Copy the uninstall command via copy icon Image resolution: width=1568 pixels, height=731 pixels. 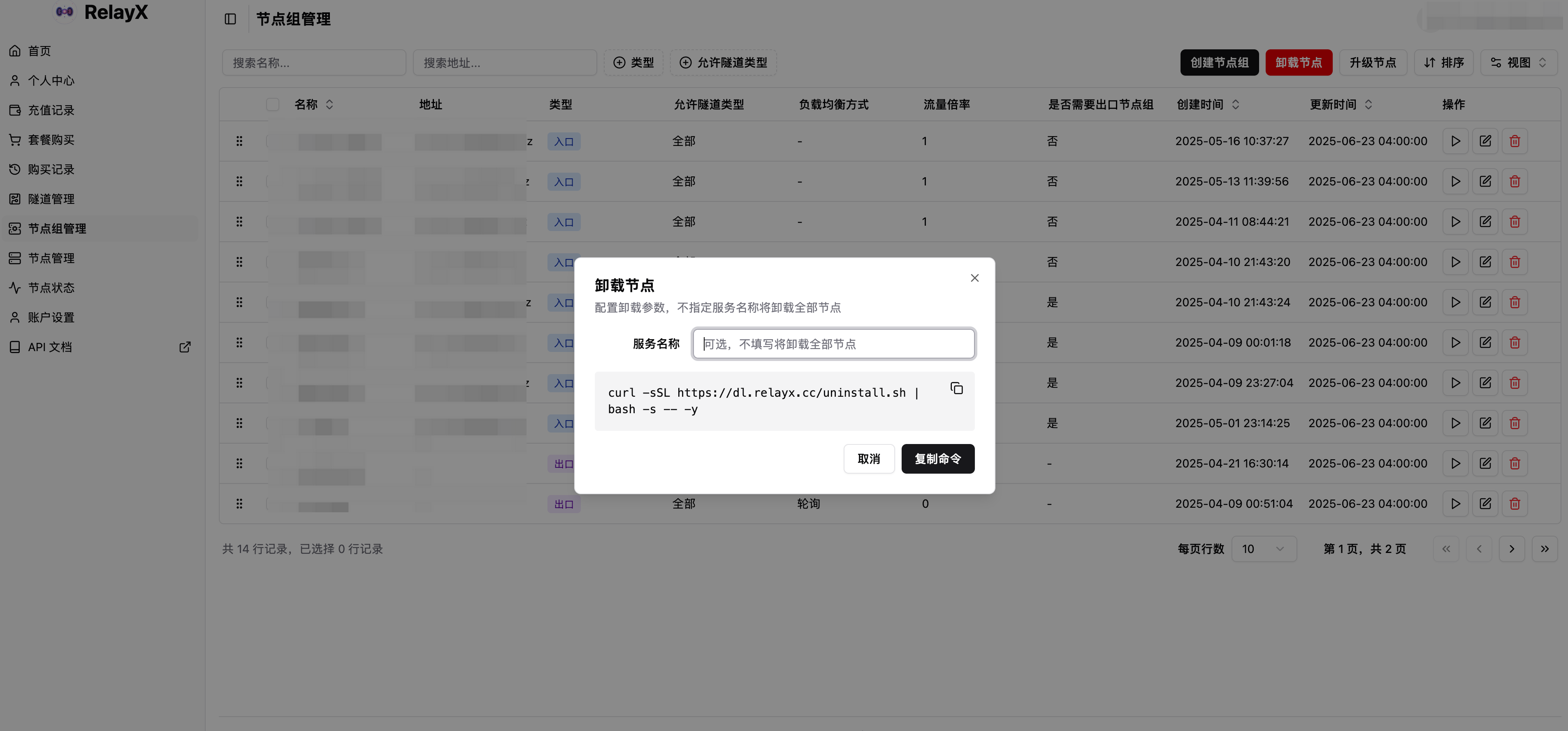[x=956, y=389]
